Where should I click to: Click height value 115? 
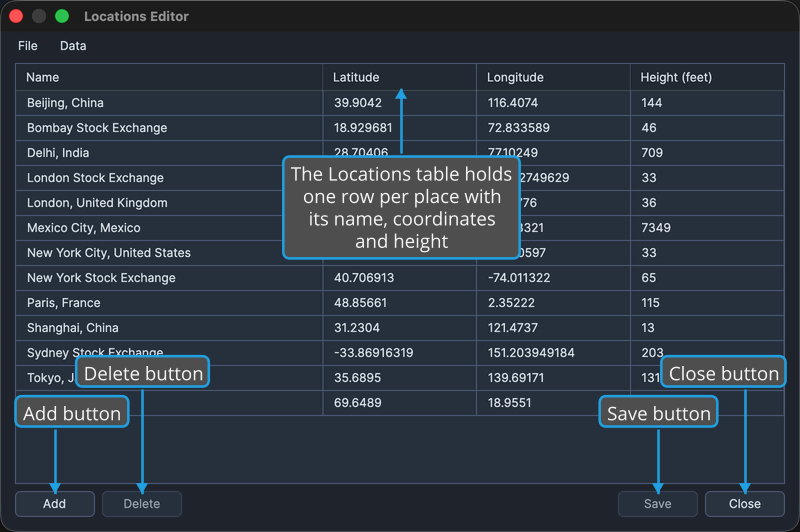click(650, 303)
